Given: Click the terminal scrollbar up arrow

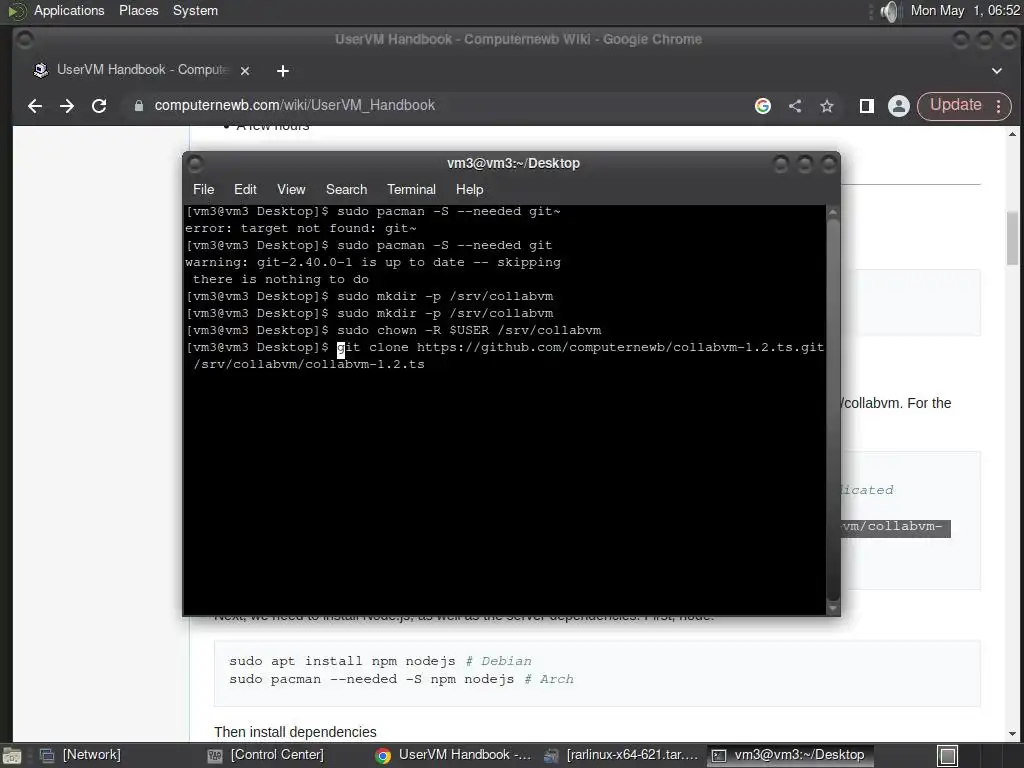Looking at the screenshot, I should 833,212.
